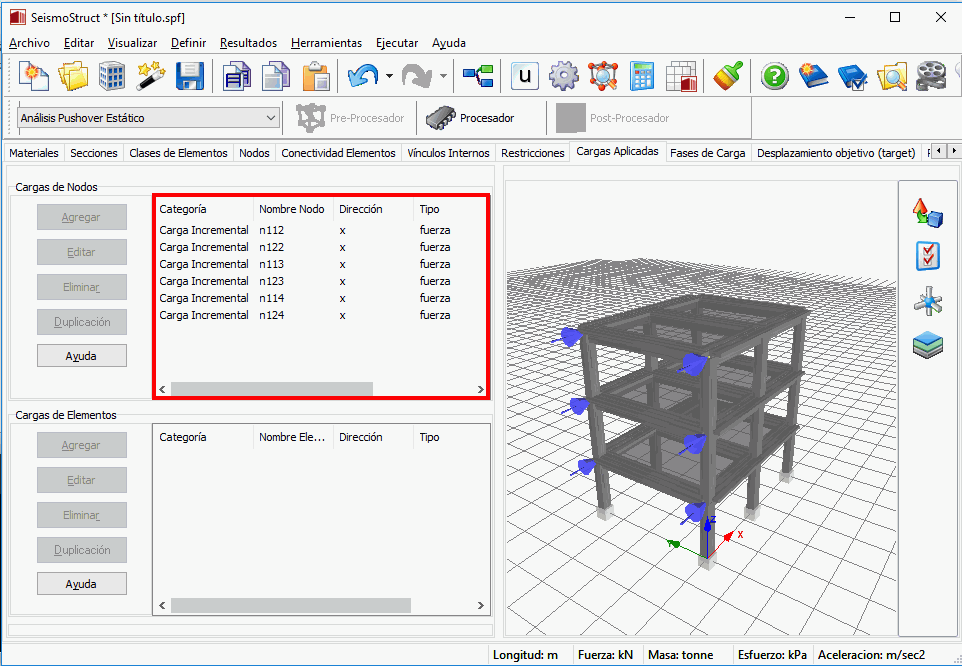Open help via green question mark icon
This screenshot has width=962, height=666.
point(774,76)
